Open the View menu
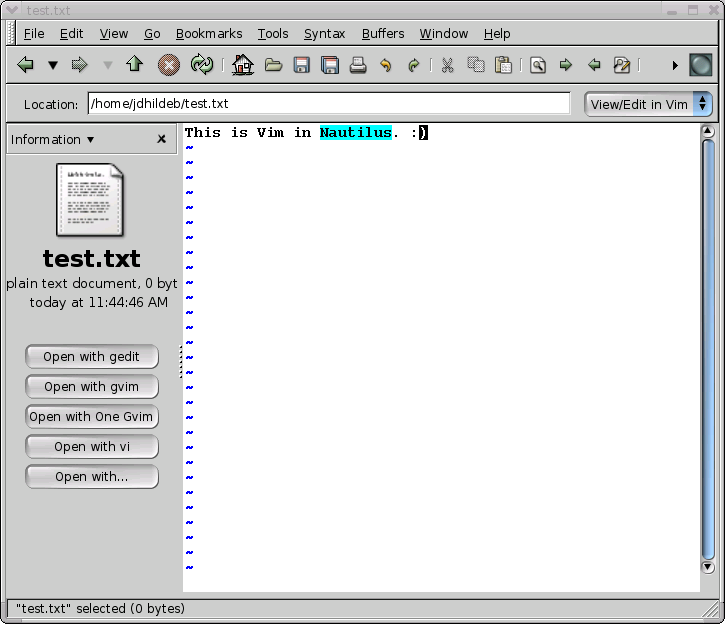This screenshot has height=624, width=725. point(114,34)
